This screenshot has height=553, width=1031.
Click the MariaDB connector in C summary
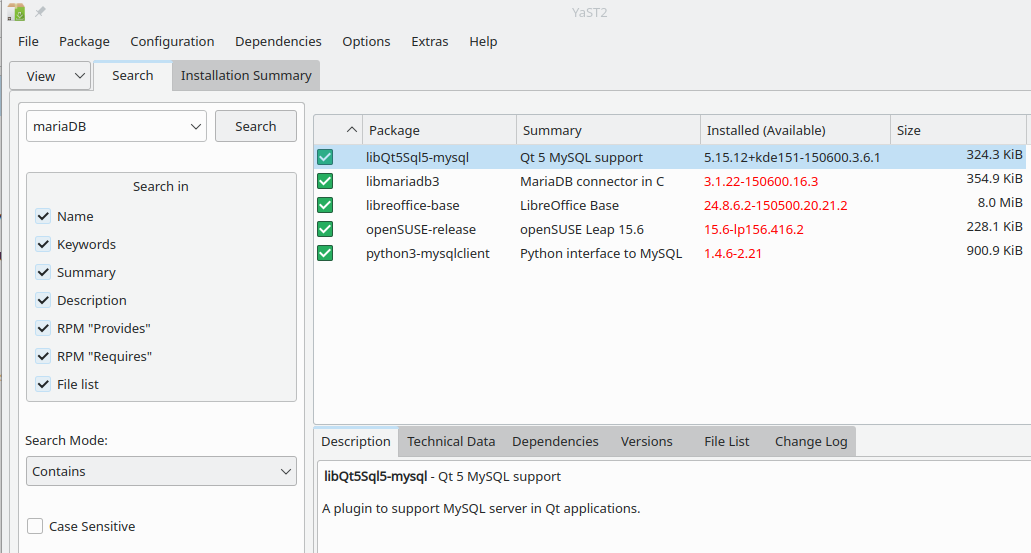[592, 181]
